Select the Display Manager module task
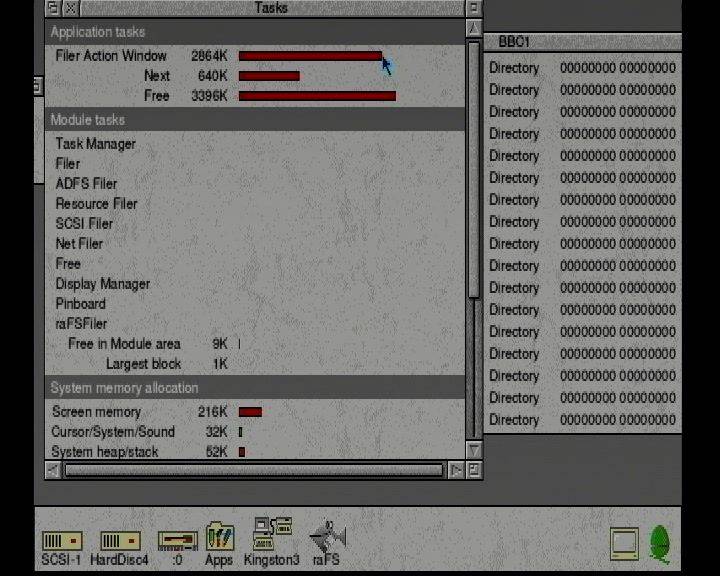The height and width of the screenshot is (576, 720). (103, 284)
